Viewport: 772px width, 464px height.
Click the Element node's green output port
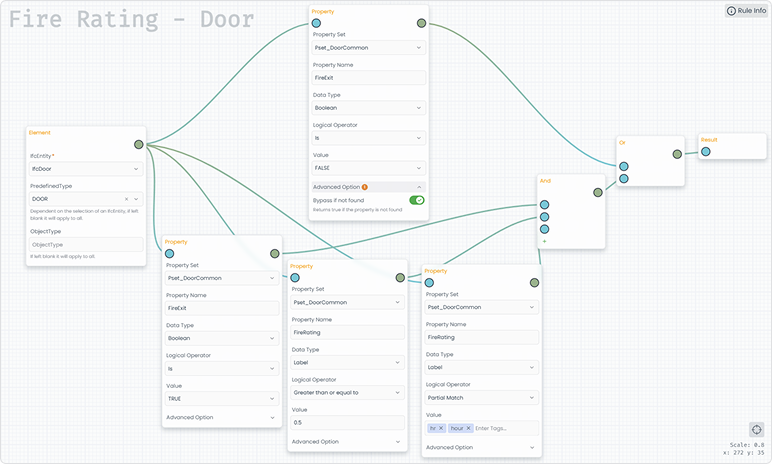[138, 145]
